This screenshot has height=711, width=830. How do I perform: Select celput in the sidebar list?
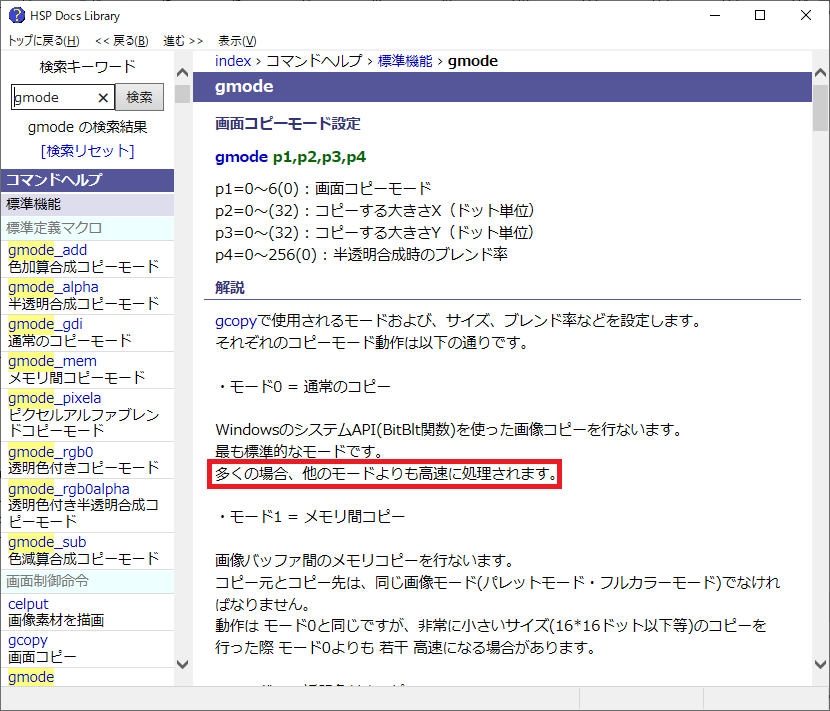tap(27, 603)
